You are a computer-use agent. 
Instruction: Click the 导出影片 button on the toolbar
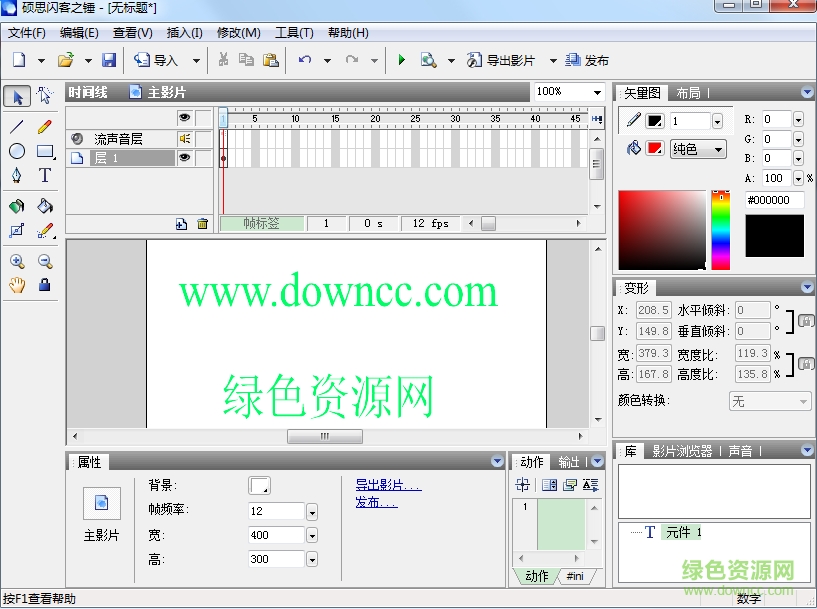[502, 59]
